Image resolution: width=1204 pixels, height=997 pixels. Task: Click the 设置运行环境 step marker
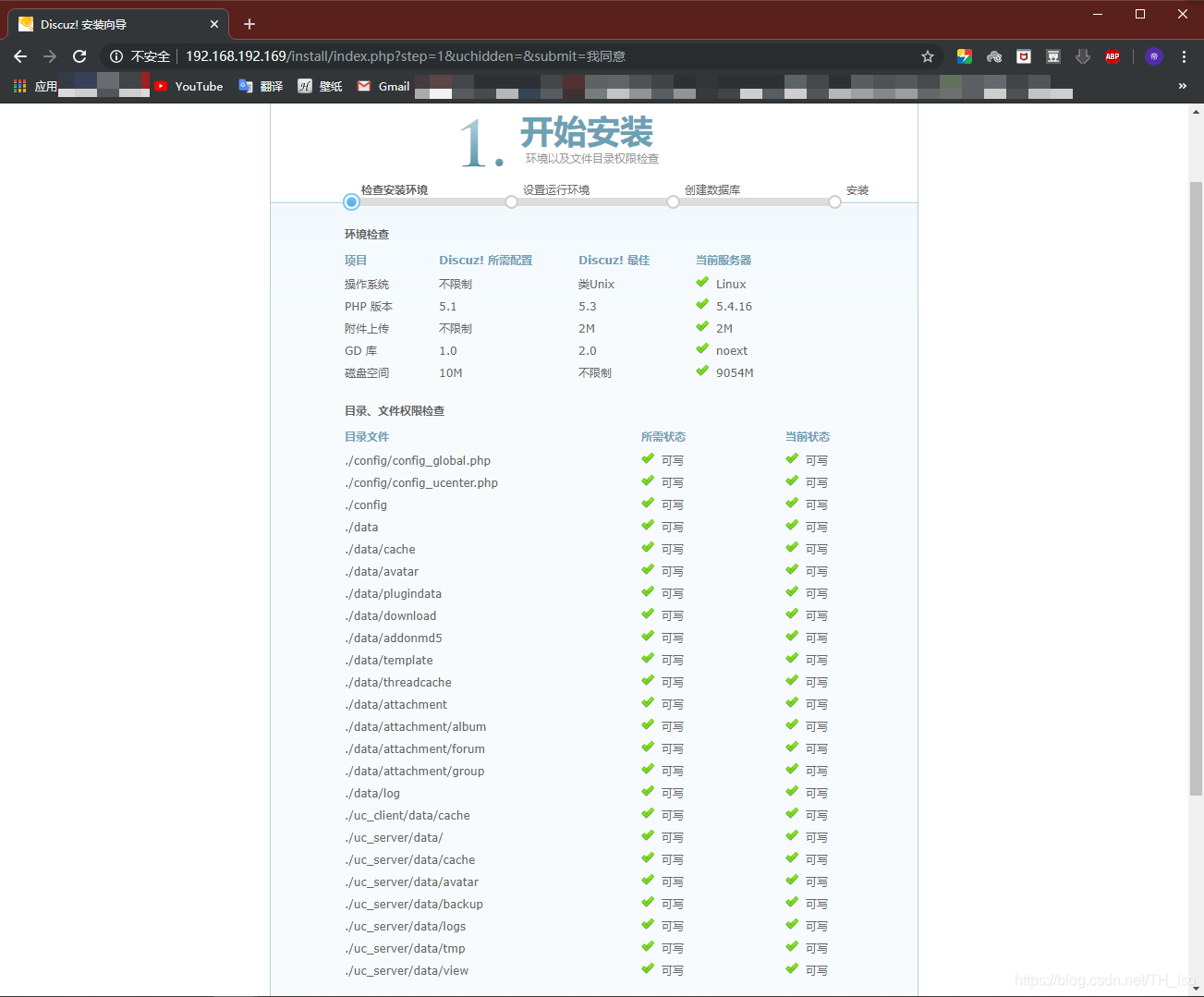(x=511, y=201)
